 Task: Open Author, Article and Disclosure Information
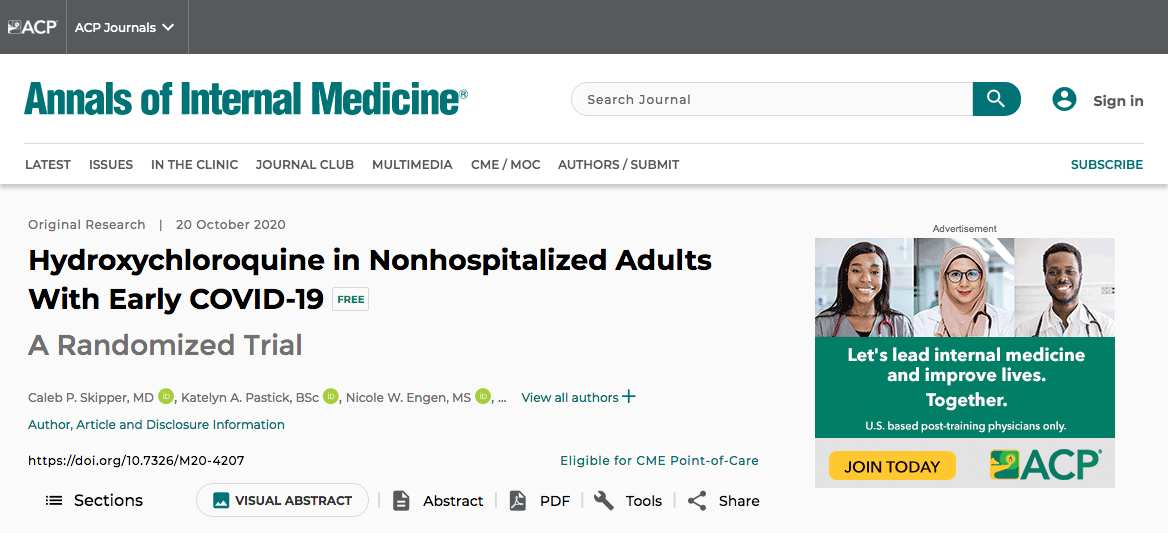click(x=156, y=425)
